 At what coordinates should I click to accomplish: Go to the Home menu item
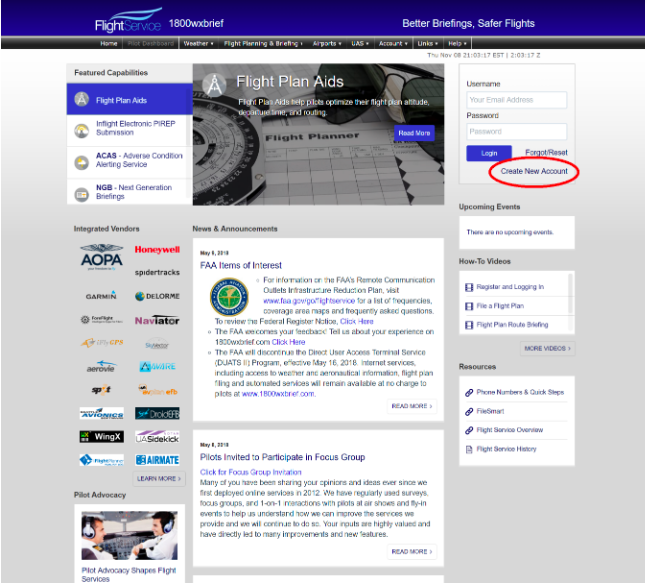109,43
